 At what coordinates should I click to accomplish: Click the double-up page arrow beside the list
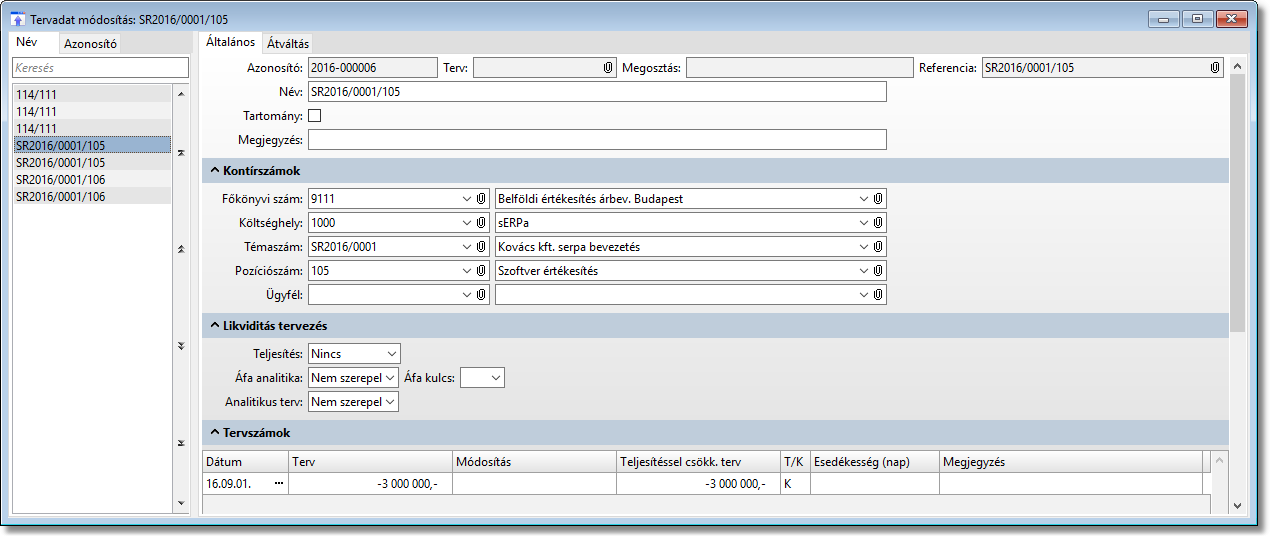(x=180, y=248)
